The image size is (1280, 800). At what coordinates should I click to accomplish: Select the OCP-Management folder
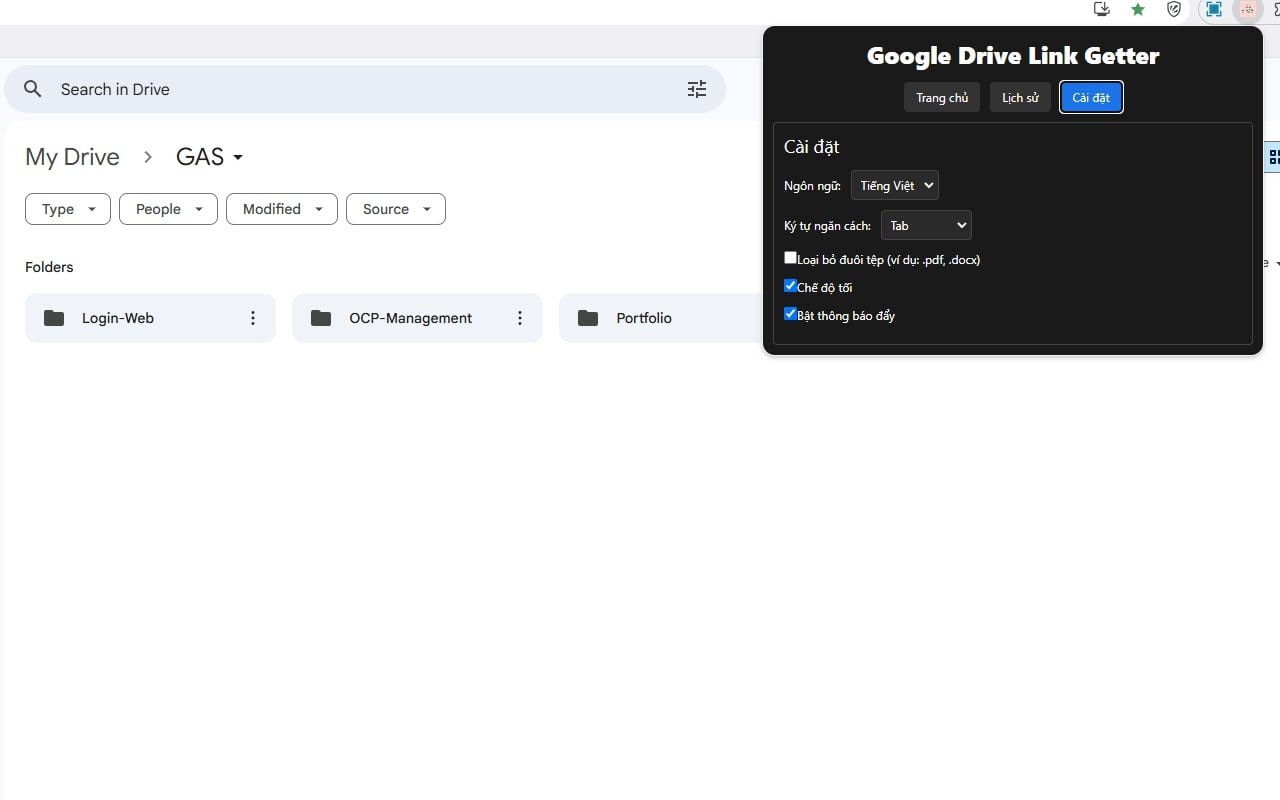[x=417, y=318]
